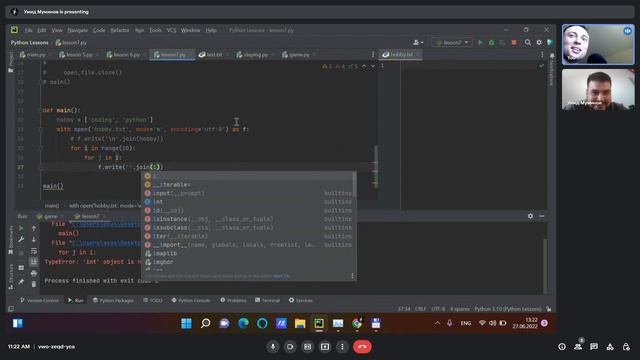Collapse the with open block fold marker
640x360 pixels.
40,129
